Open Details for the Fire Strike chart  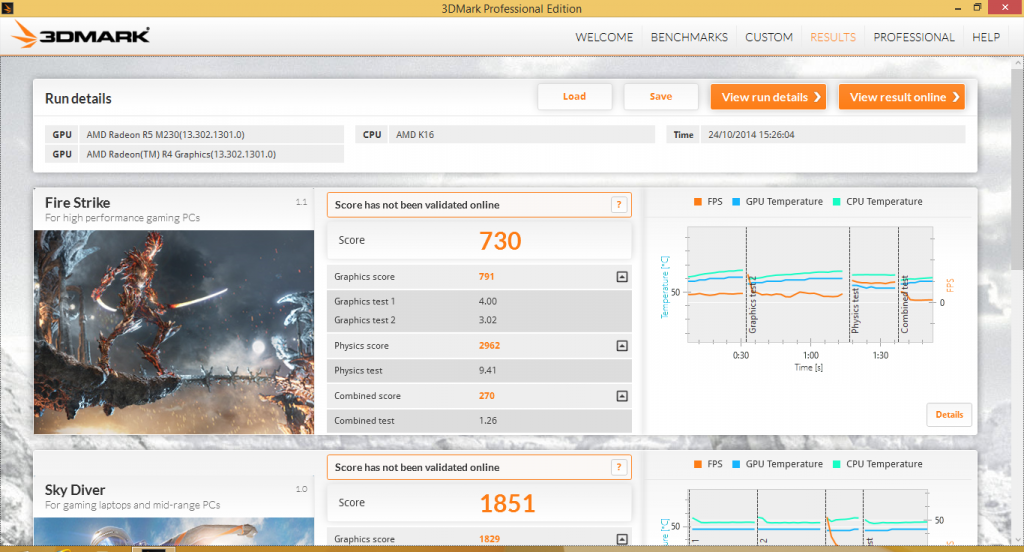tap(948, 414)
